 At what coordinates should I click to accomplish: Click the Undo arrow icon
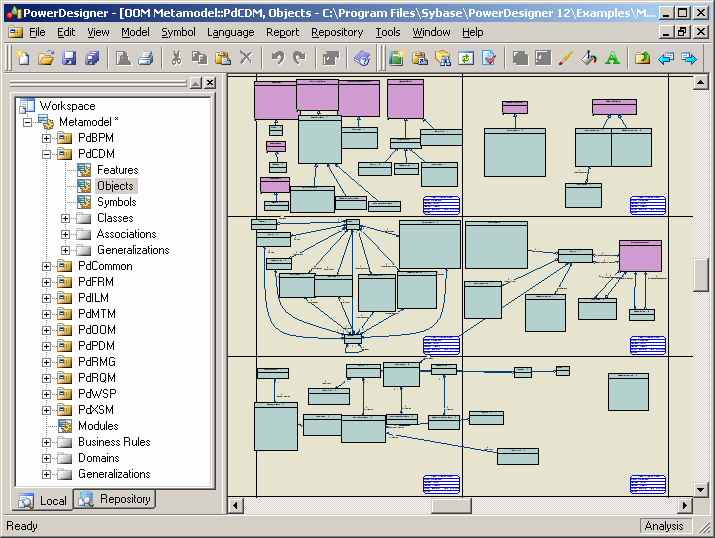[278, 58]
